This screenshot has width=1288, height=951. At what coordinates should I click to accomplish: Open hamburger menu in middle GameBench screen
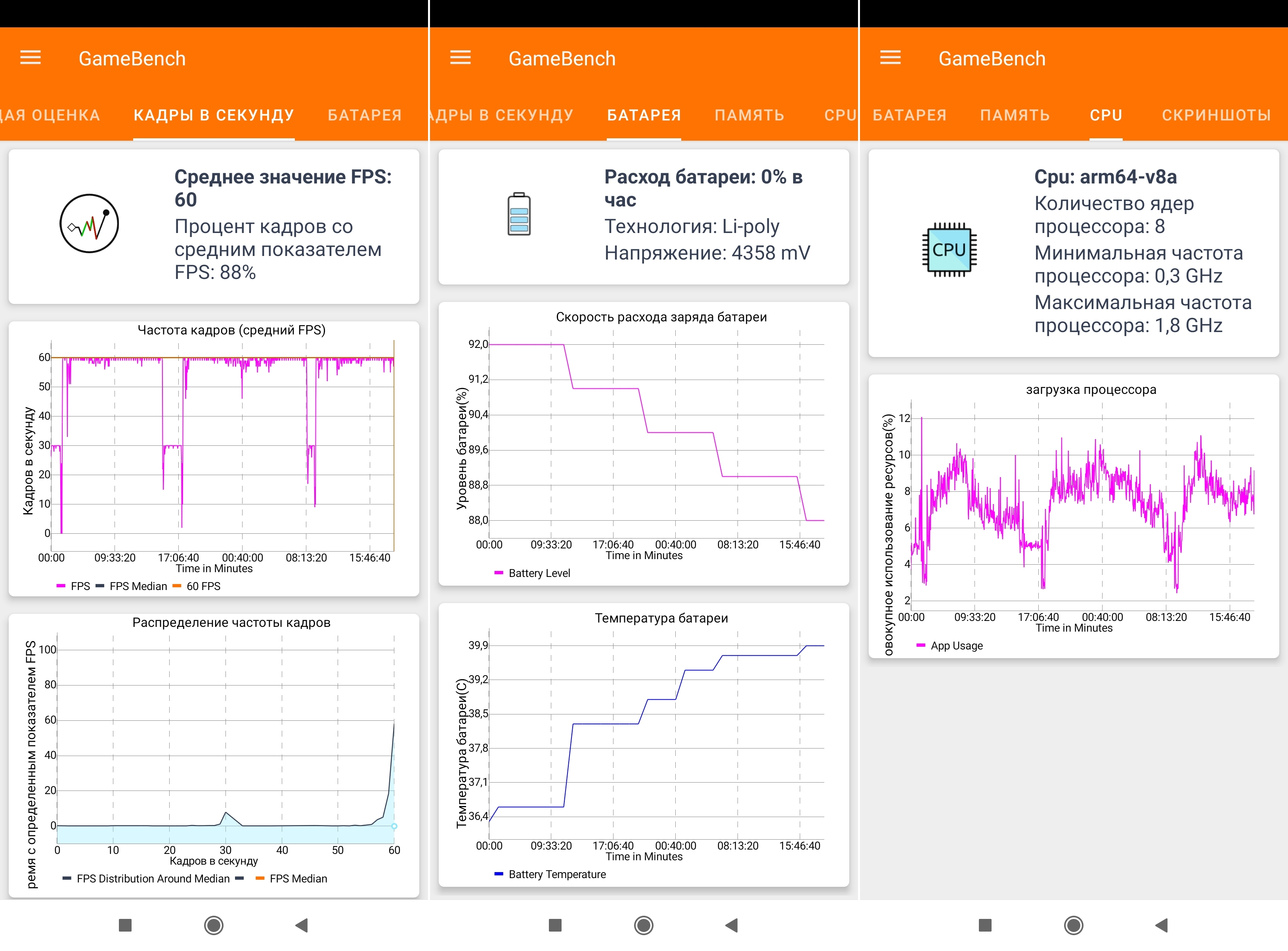(460, 57)
